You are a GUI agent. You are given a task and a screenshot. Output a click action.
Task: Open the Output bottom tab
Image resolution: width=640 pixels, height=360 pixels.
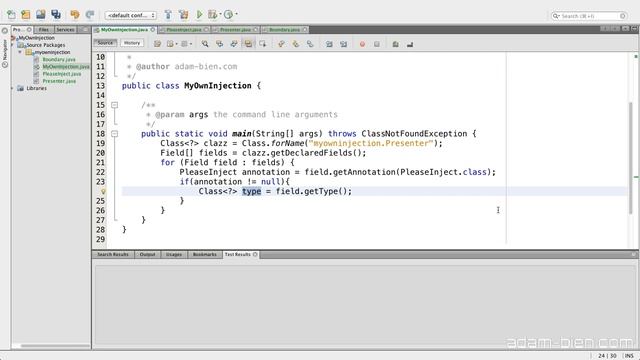(147, 254)
